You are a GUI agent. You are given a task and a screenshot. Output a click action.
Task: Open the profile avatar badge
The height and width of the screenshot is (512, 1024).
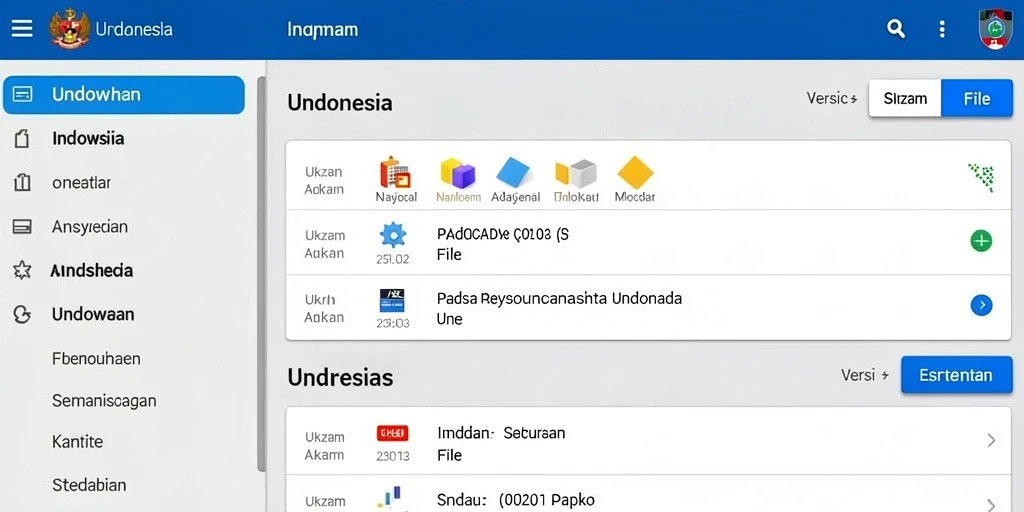996,29
